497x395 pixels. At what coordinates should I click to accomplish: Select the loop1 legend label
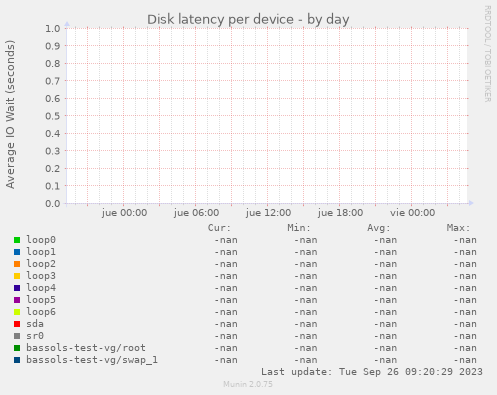(41, 252)
